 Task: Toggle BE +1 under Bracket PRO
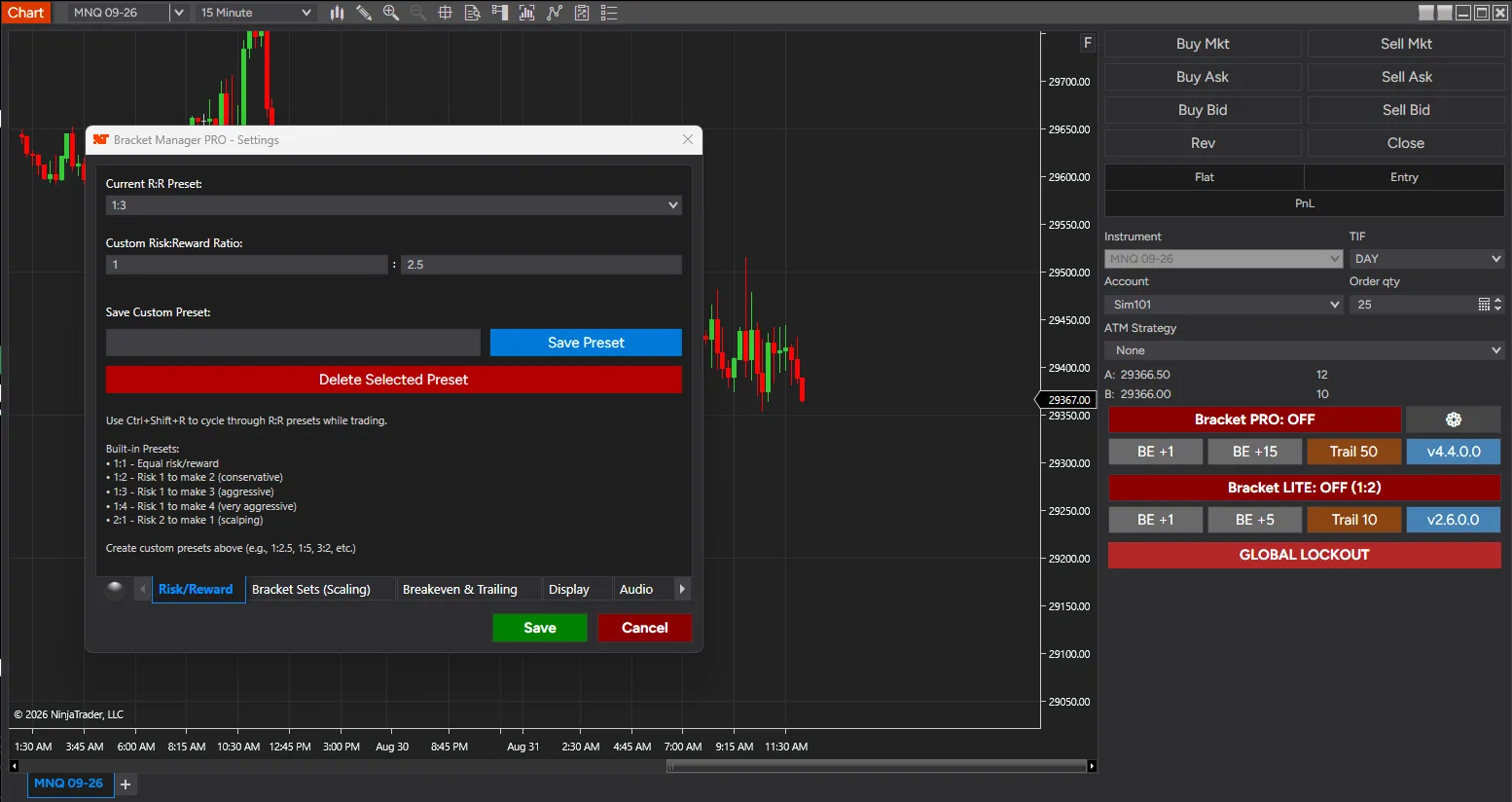(x=1156, y=452)
